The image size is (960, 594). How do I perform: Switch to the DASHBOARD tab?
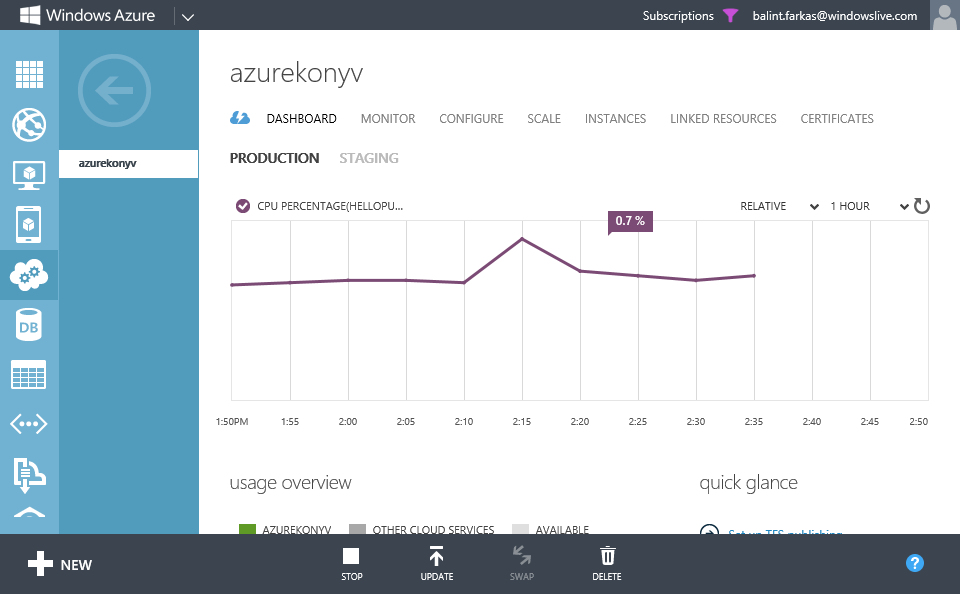(301, 119)
